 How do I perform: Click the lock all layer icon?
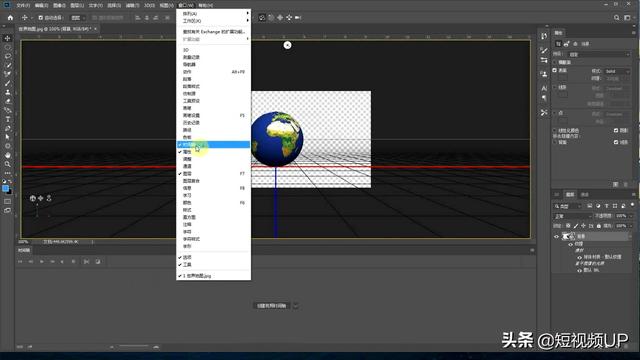(x=599, y=226)
